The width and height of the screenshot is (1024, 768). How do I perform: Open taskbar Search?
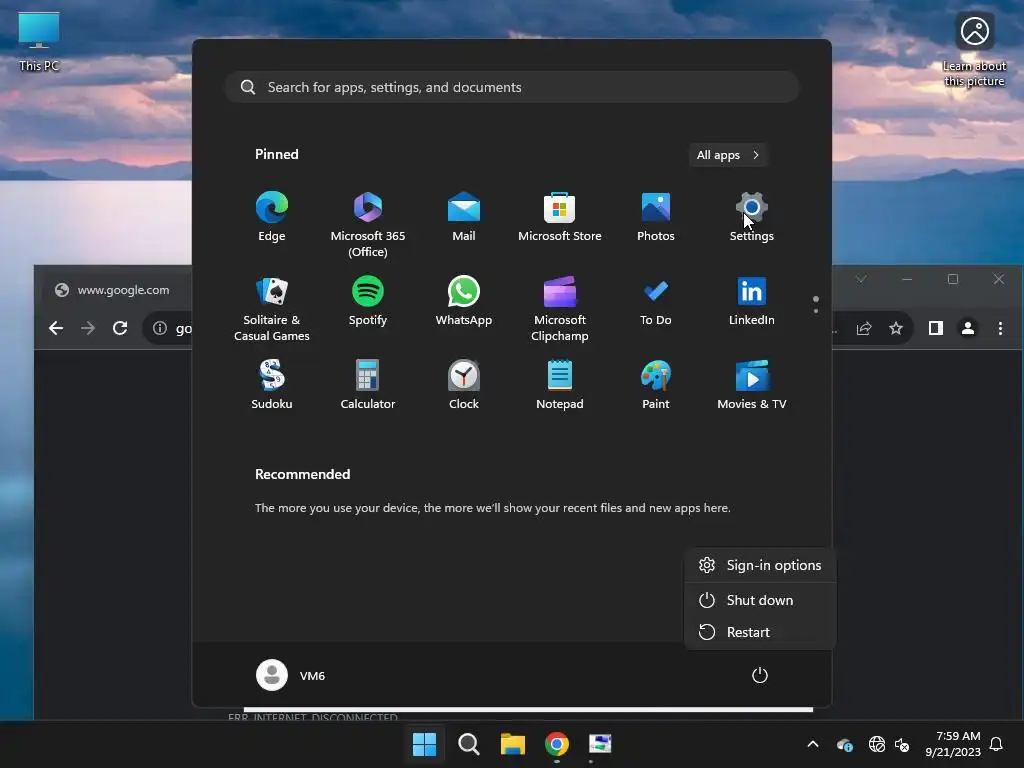[469, 744]
